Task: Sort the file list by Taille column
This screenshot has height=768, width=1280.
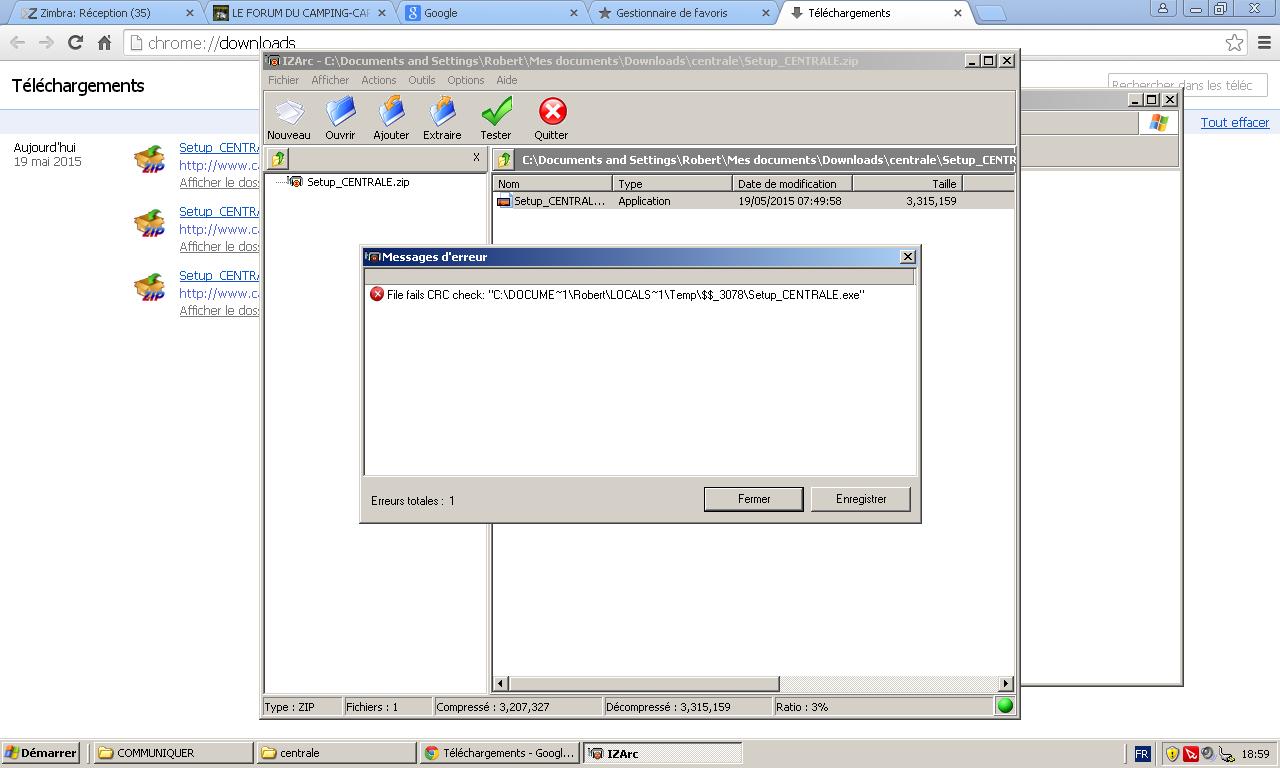Action: (907, 184)
